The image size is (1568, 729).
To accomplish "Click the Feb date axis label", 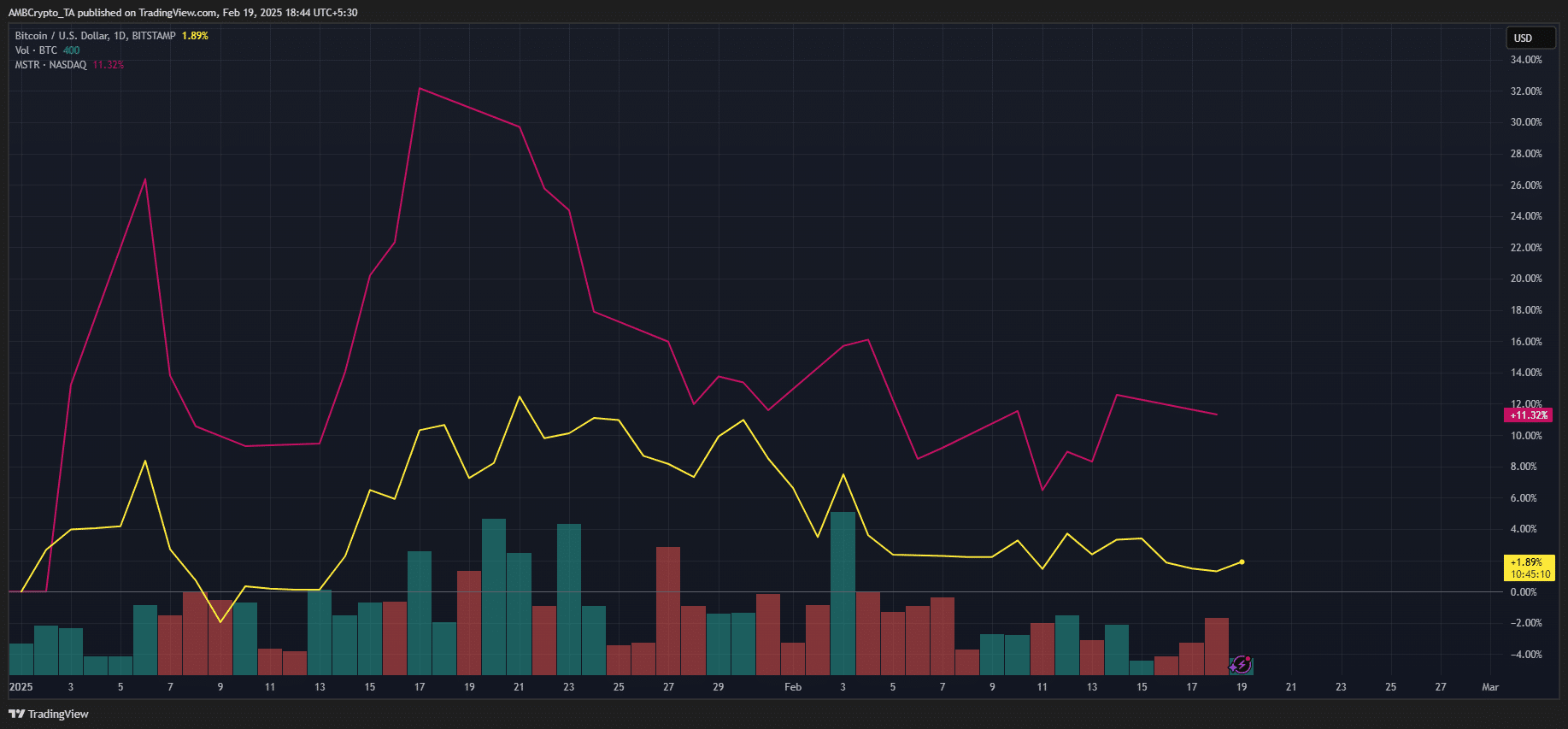I will pyautogui.click(x=793, y=687).
